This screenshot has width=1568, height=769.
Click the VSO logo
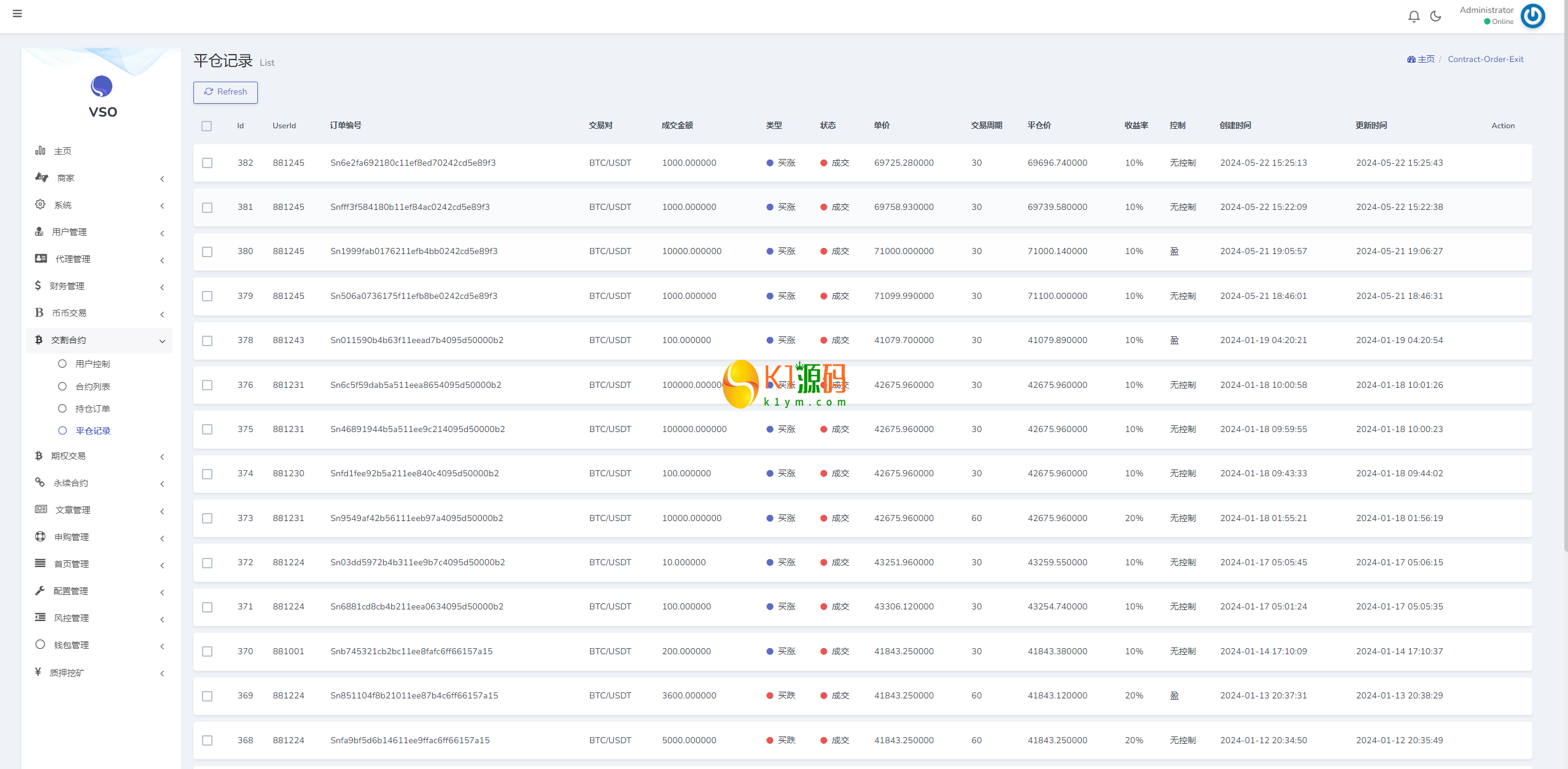pos(102,87)
